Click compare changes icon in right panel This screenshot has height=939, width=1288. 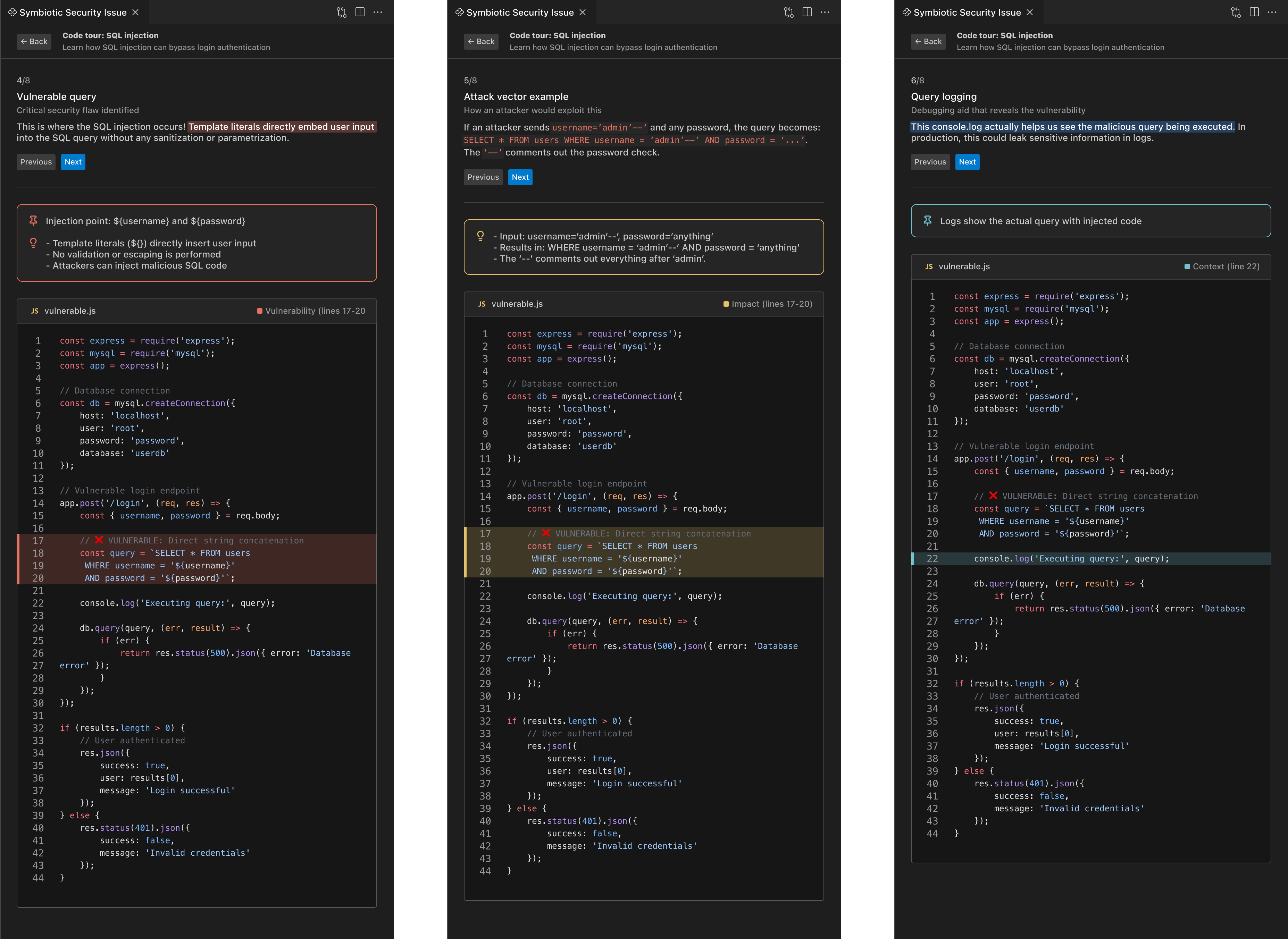click(x=1236, y=12)
